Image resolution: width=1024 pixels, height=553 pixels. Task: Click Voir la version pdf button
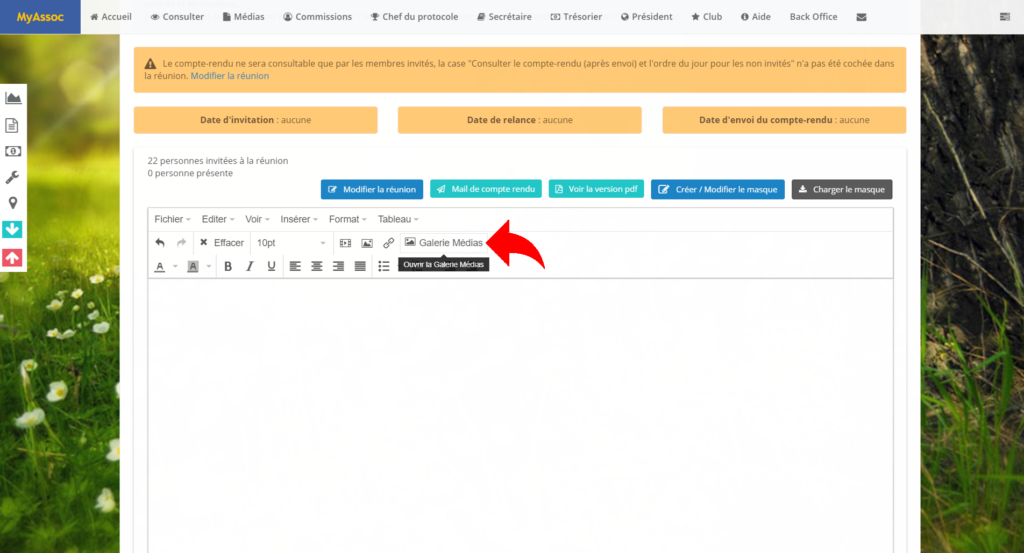pyautogui.click(x=595, y=189)
